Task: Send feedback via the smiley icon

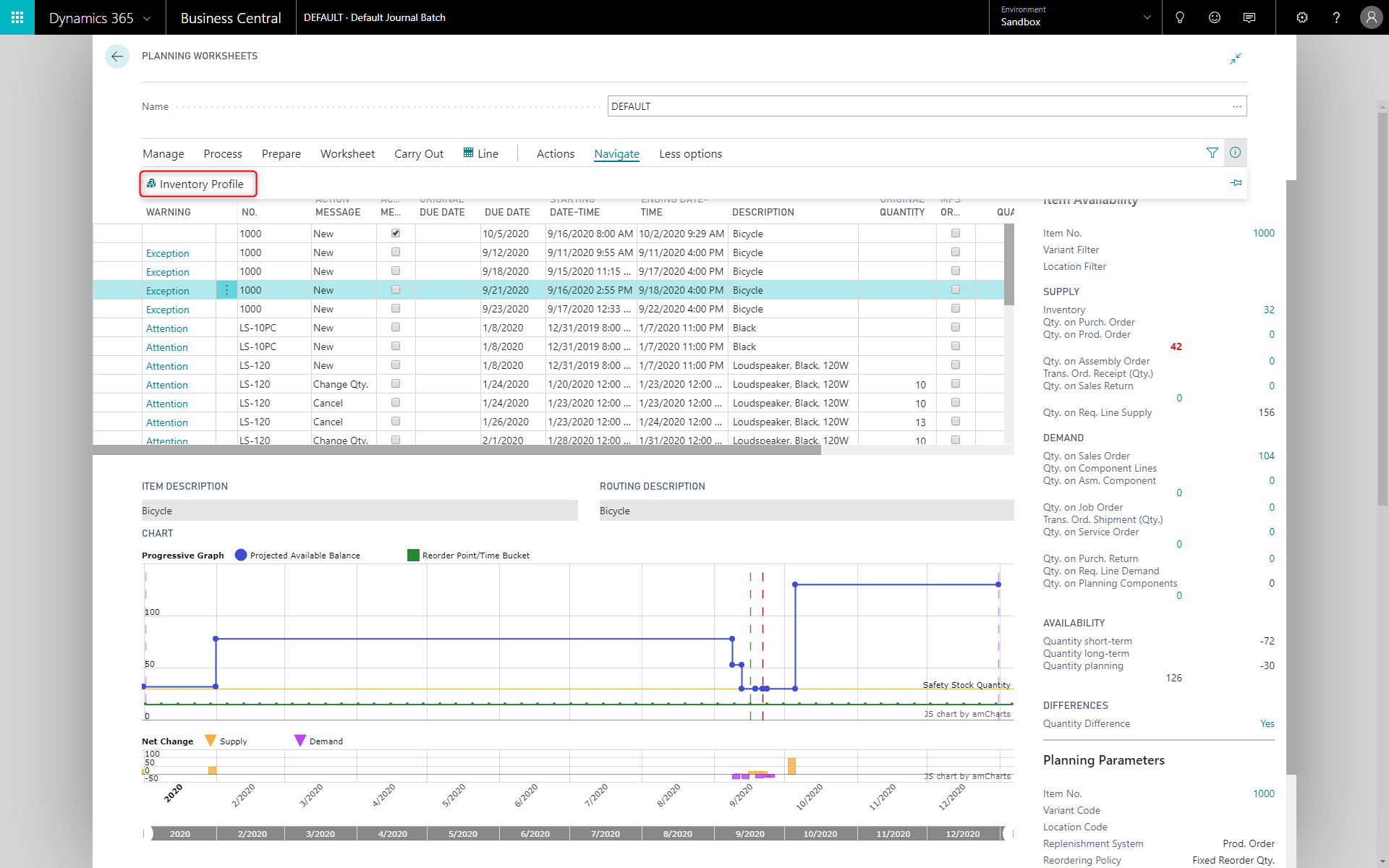Action: point(1214,17)
